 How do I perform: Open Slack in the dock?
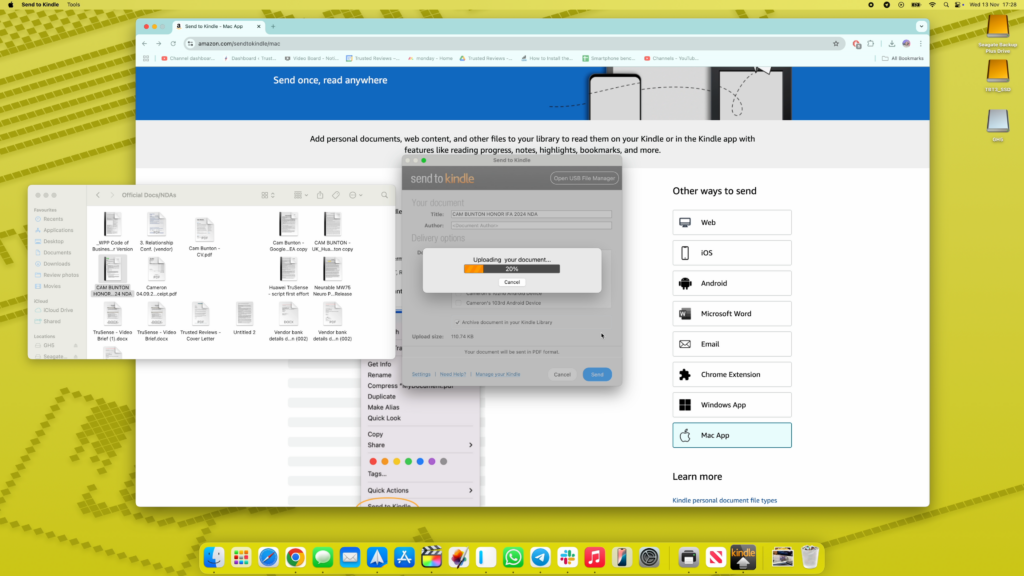568,557
